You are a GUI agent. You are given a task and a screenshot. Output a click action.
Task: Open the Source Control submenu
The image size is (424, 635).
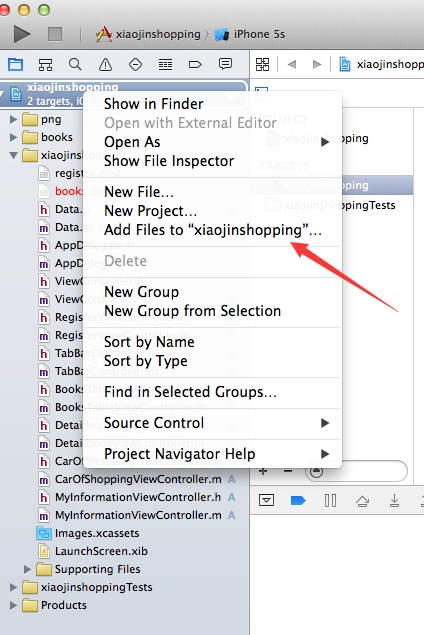(213, 423)
